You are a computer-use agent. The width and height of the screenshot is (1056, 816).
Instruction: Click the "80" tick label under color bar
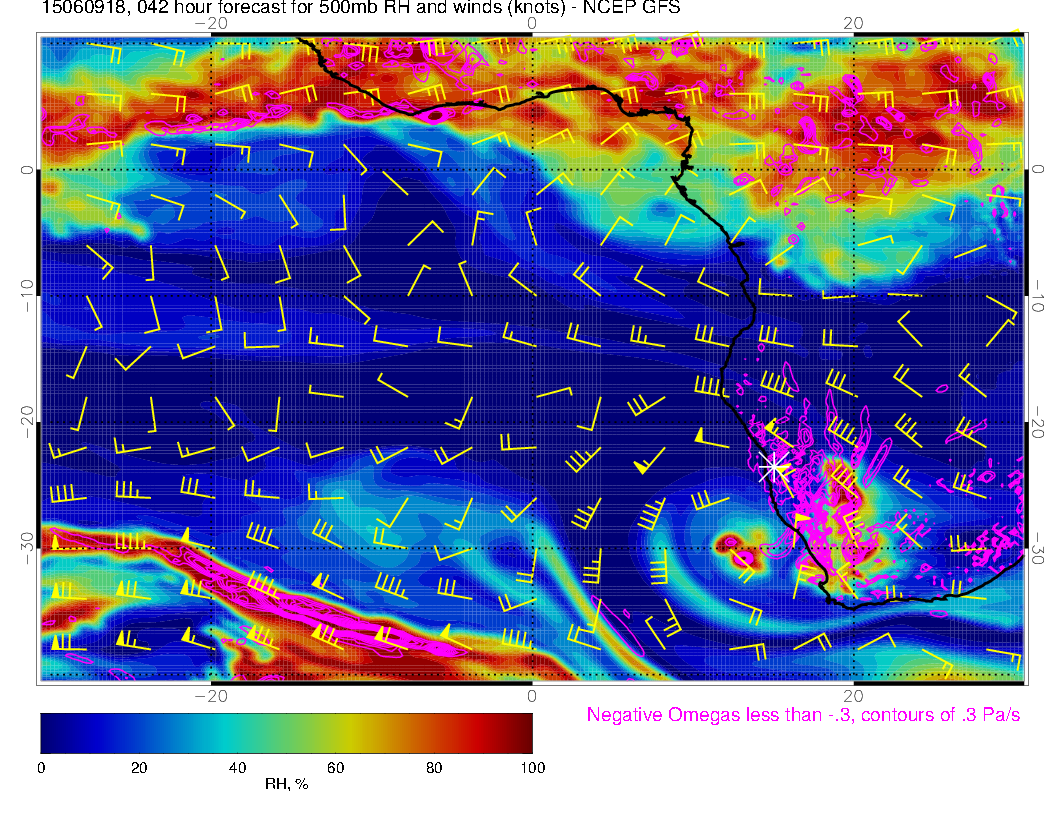click(434, 767)
